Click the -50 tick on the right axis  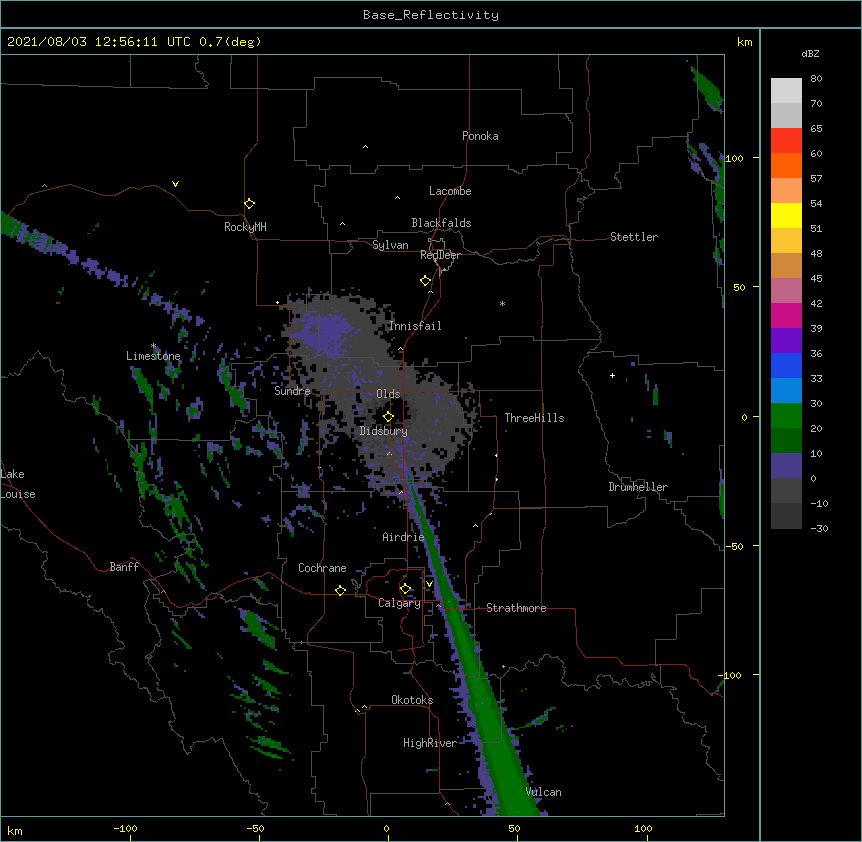point(735,546)
